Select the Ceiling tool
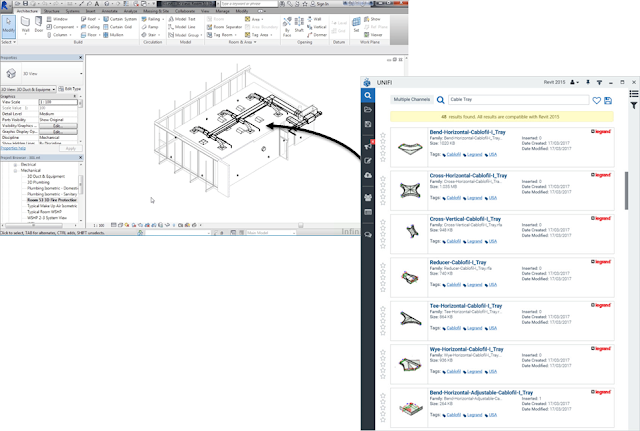 point(90,27)
